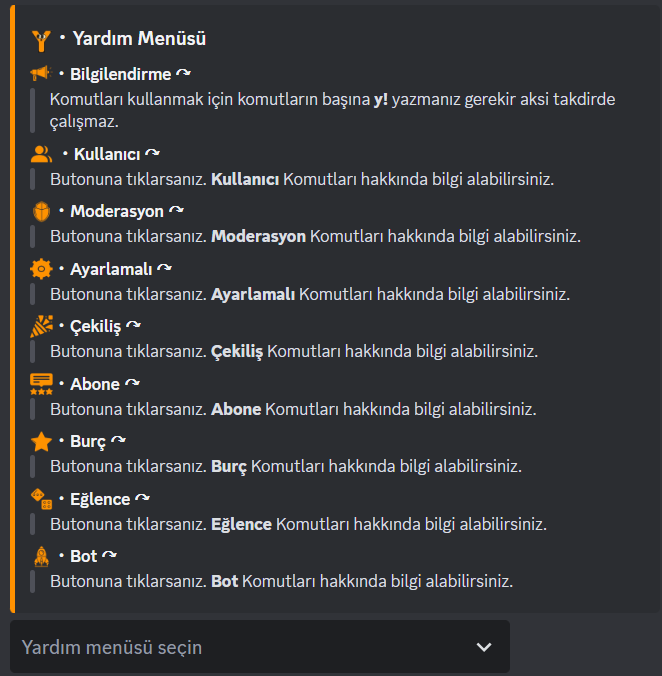The height and width of the screenshot is (676, 662).
Task: Click the orange star icon beside Burç
Action: pyautogui.click(x=41, y=441)
